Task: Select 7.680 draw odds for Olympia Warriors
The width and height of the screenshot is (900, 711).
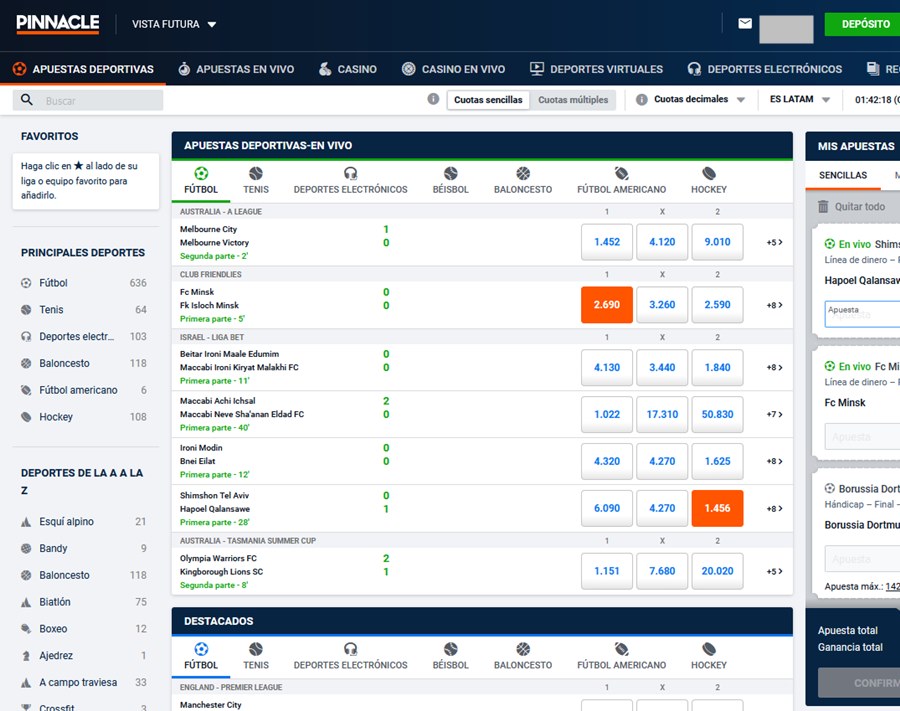Action: pos(662,571)
